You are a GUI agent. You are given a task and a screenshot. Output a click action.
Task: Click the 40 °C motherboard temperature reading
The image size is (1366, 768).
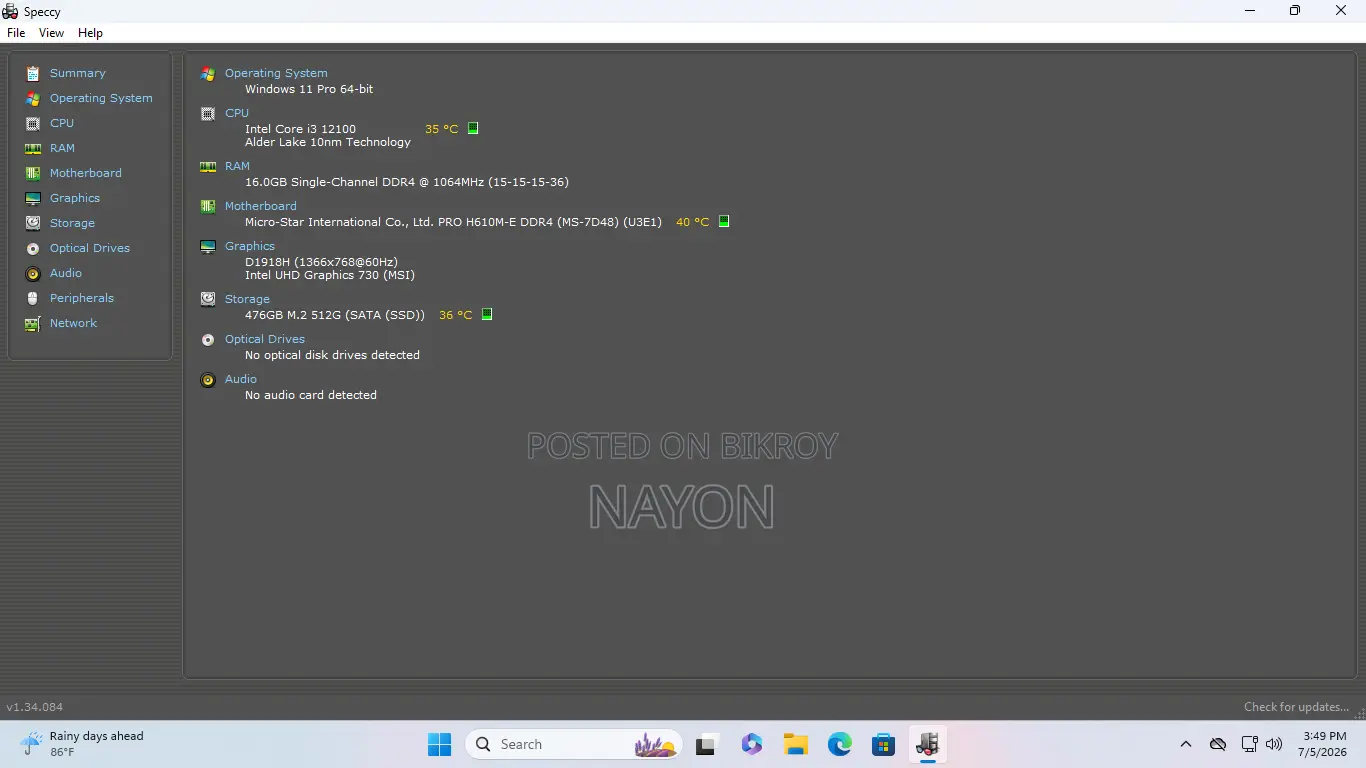[692, 222]
